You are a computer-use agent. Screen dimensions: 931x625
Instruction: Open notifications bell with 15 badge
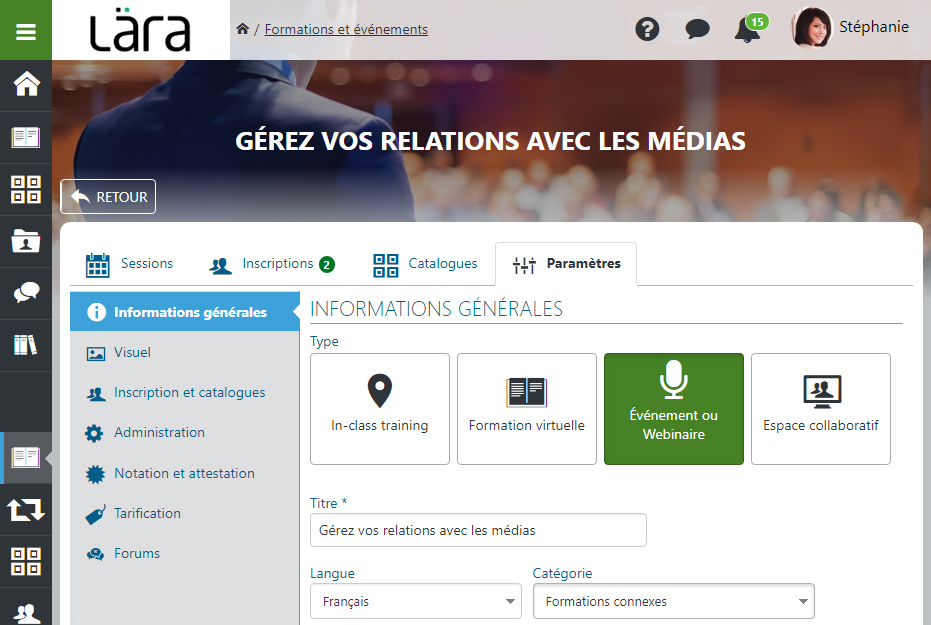tap(749, 28)
